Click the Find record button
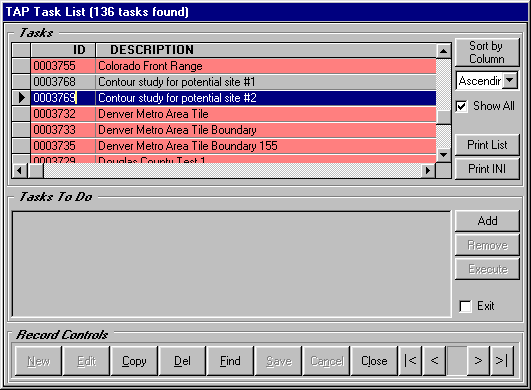This screenshot has width=531, height=390. coord(230,361)
